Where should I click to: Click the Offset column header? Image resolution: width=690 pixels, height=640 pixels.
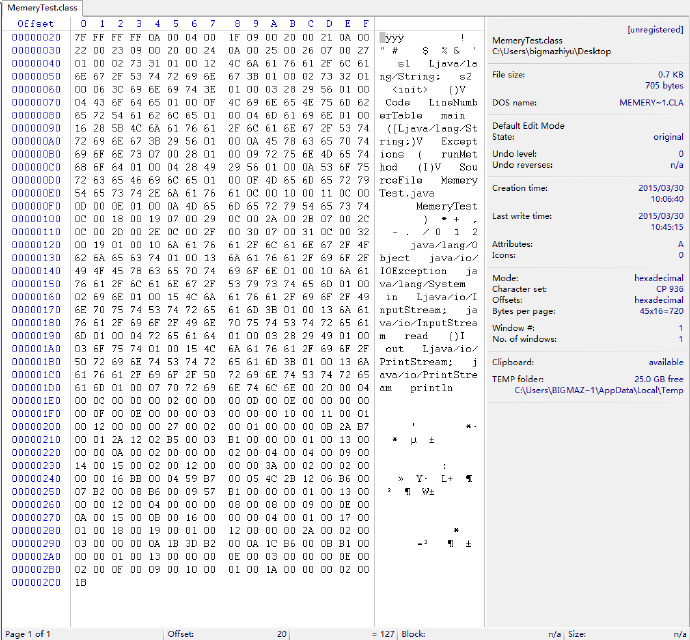pos(36,24)
